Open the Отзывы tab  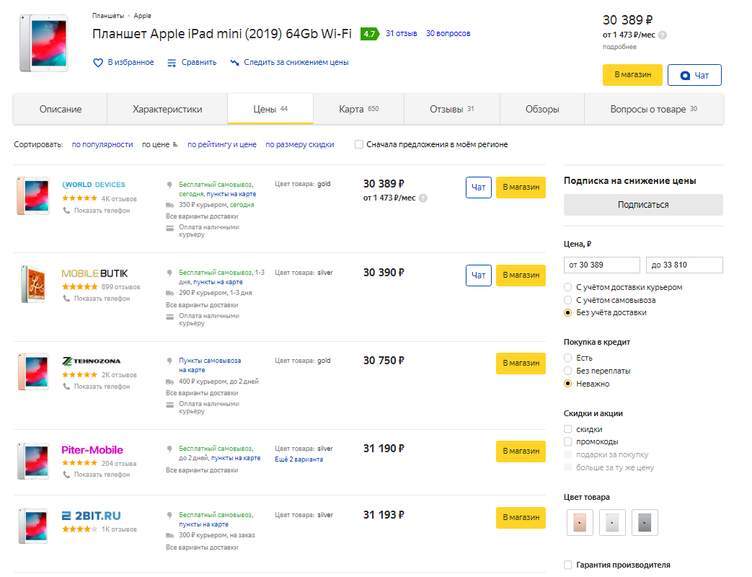[x=451, y=109]
